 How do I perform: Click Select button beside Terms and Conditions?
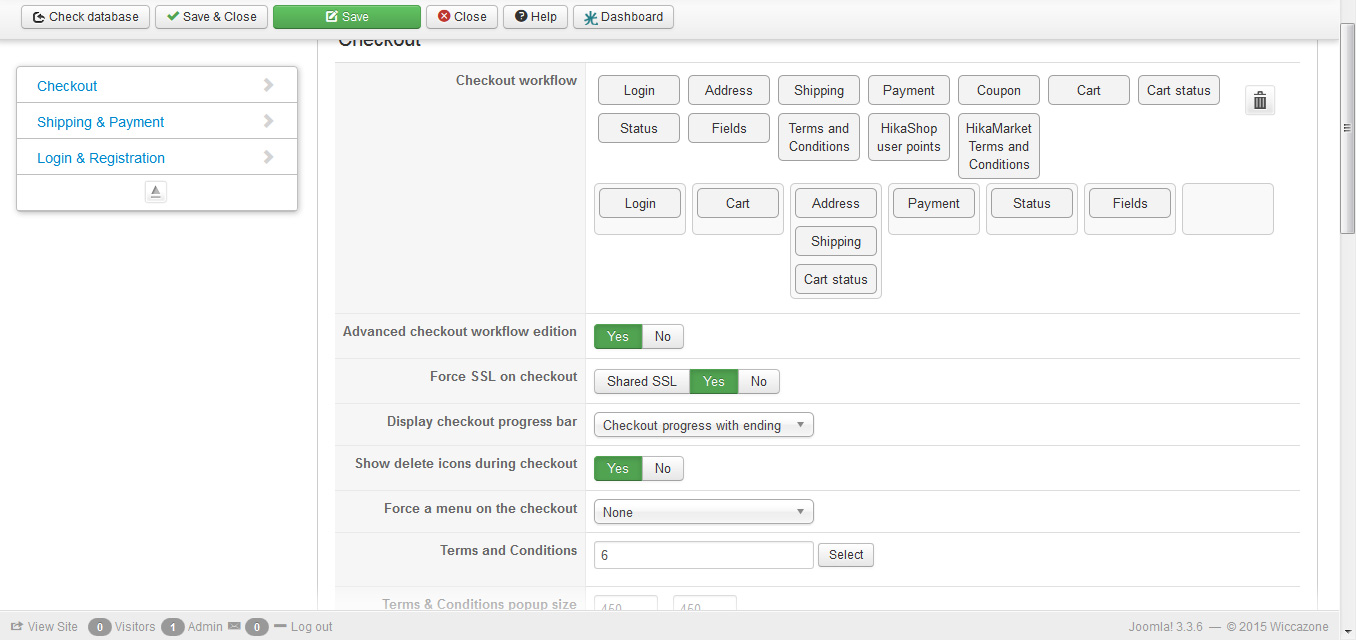tap(845, 555)
